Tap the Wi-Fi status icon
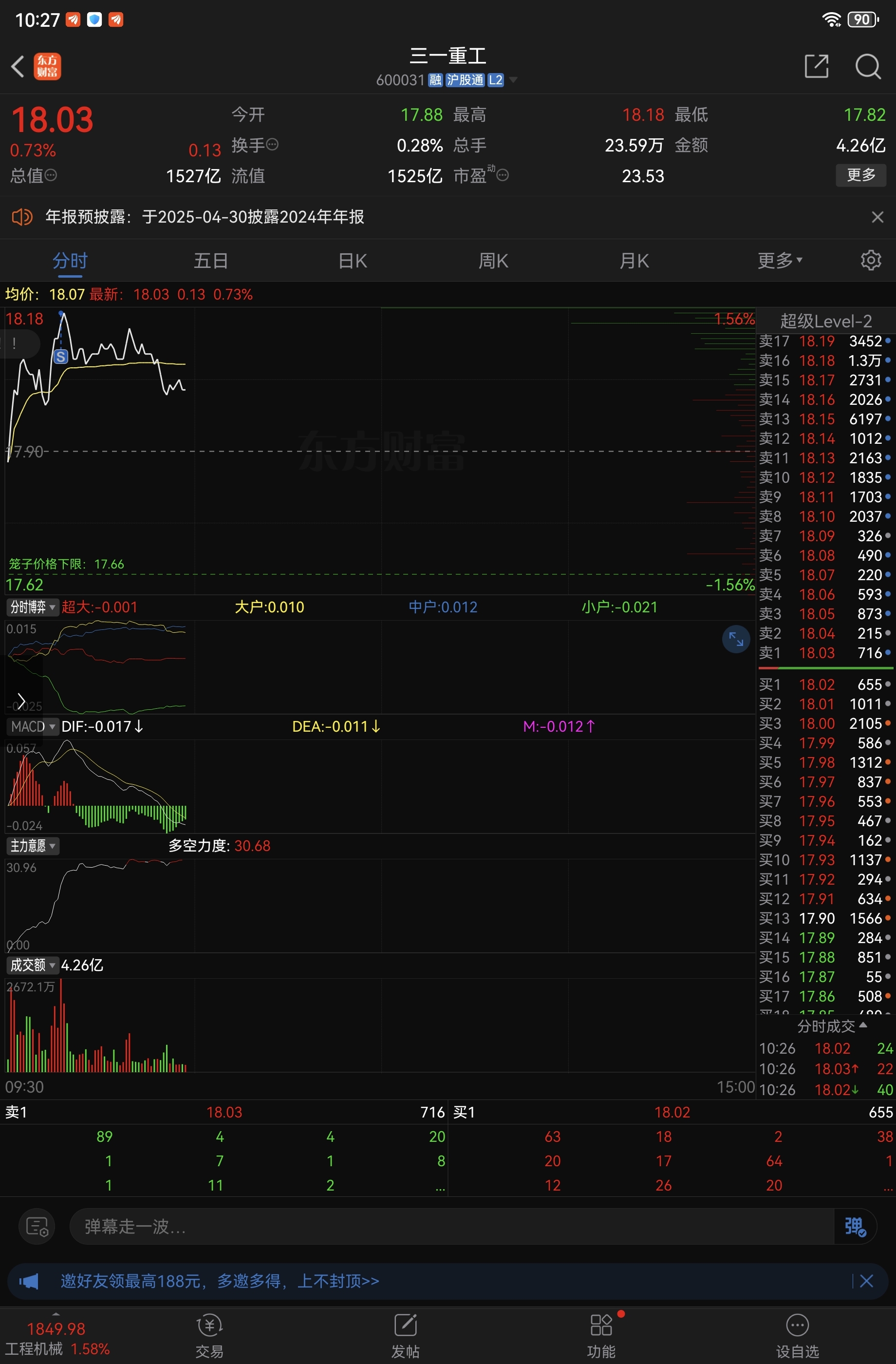 tap(831, 19)
